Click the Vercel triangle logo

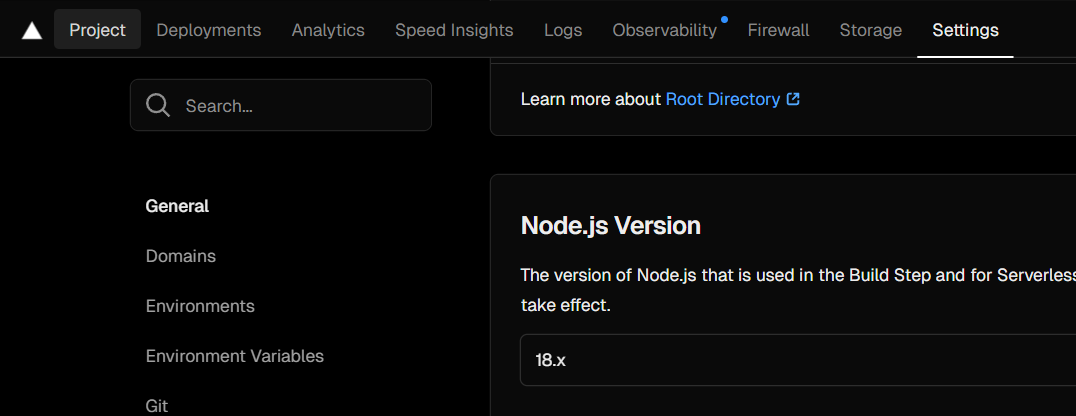tap(32, 30)
